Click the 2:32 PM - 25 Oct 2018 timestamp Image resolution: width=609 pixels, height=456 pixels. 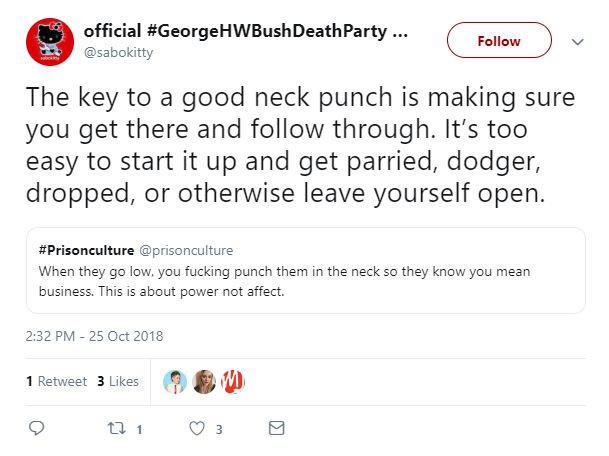point(94,336)
